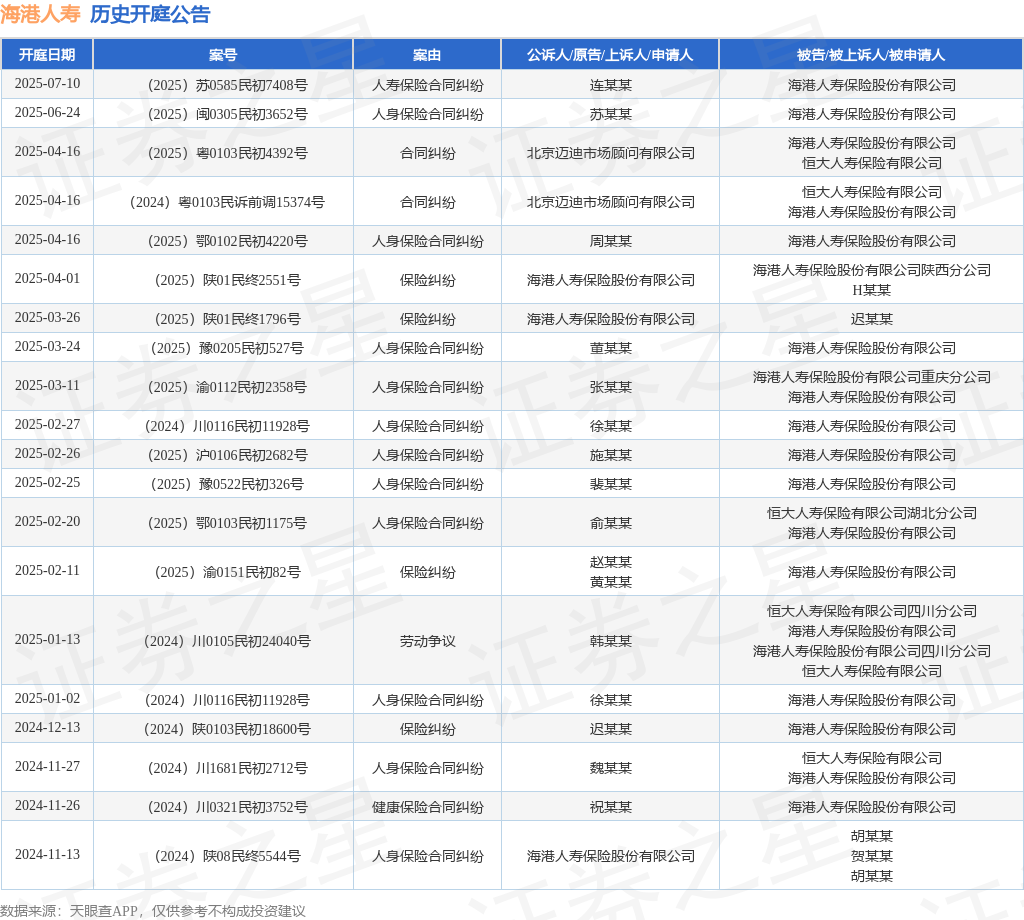Click the 劳动争议 cause cell
Screen dimensions: 1024x920
[x=427, y=641]
